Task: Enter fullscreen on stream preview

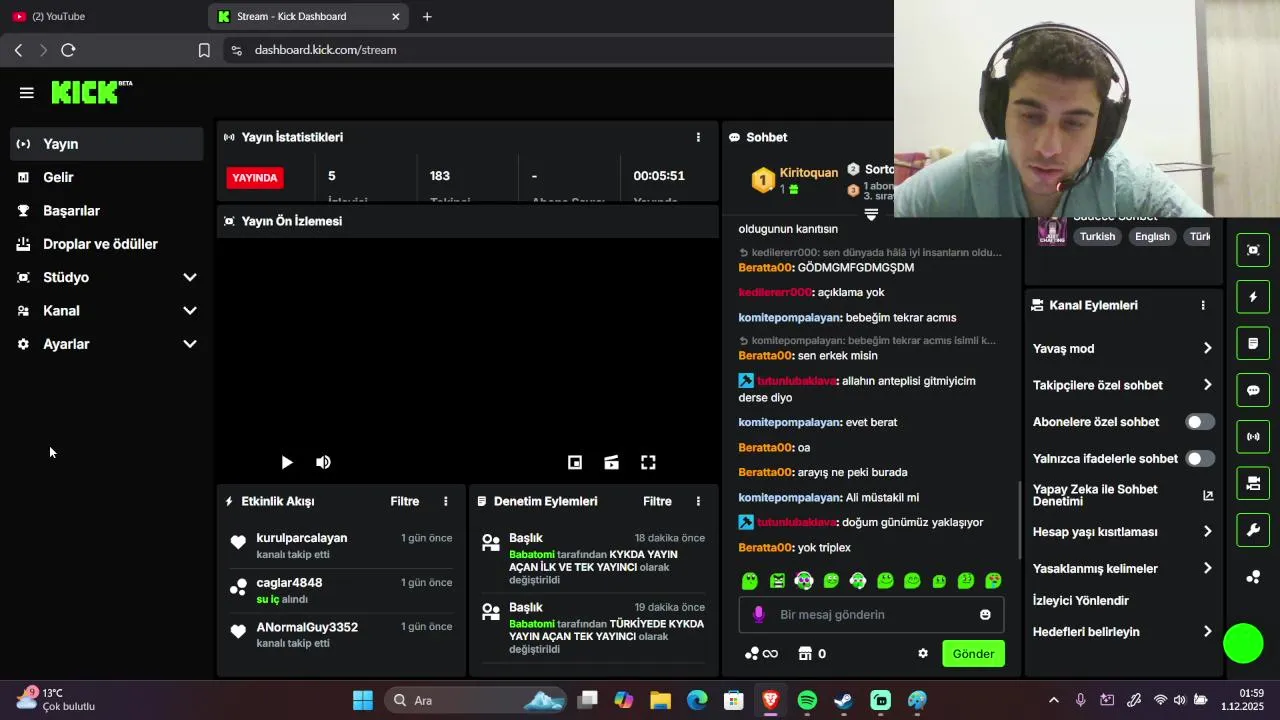Action: coord(648,462)
